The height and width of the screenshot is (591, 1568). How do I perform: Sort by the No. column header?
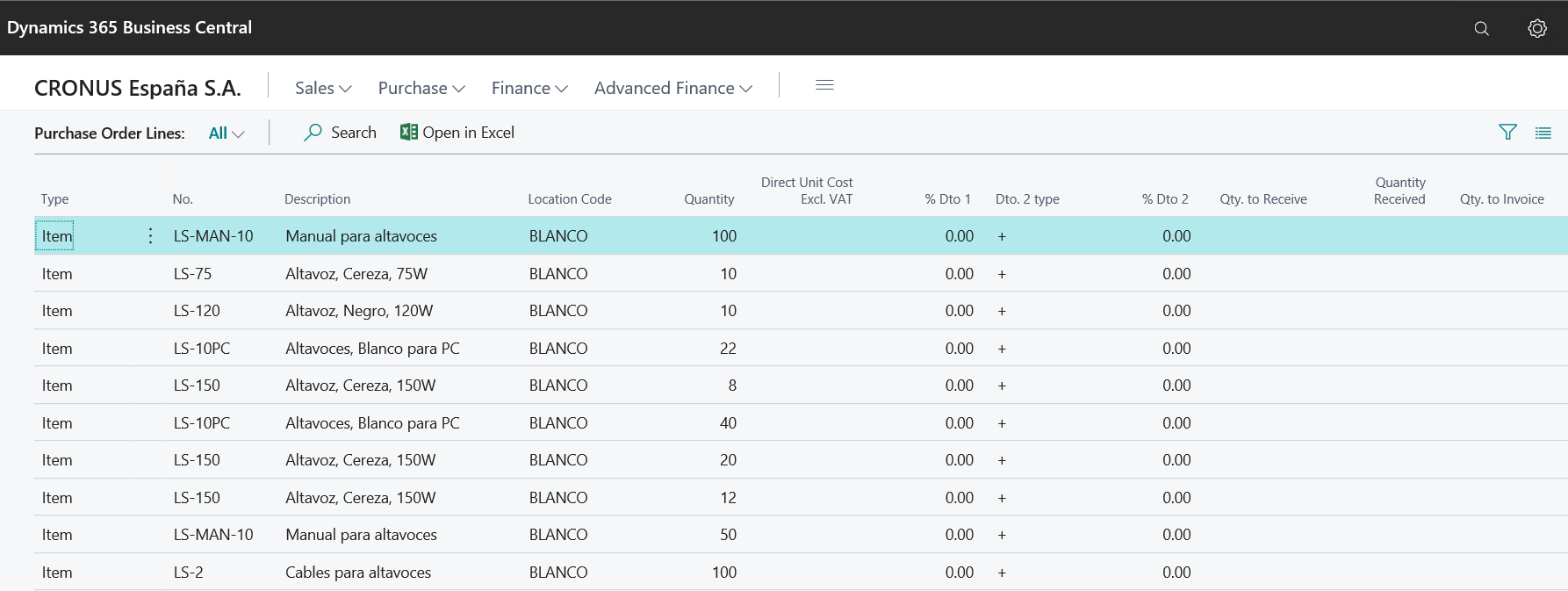(x=183, y=199)
